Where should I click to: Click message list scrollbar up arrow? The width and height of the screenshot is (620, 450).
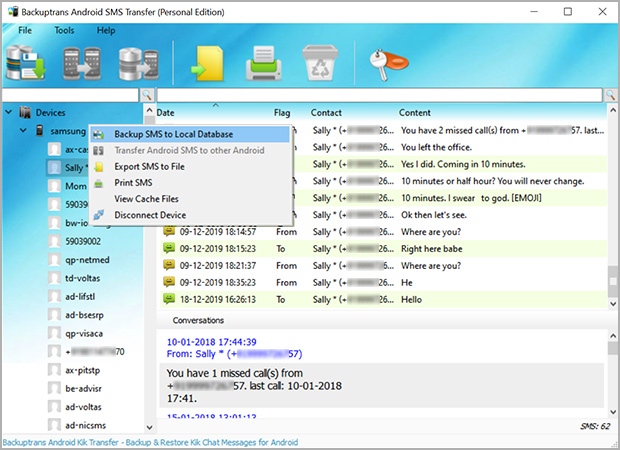click(613, 110)
